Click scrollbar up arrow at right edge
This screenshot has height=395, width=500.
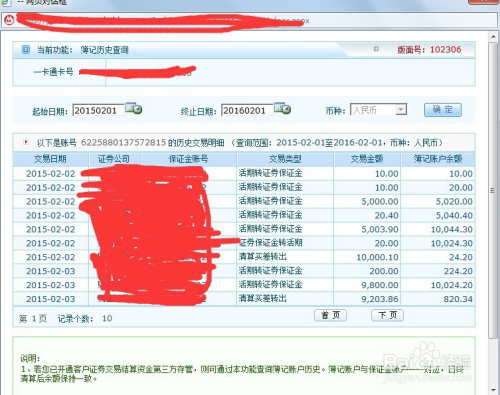click(493, 36)
